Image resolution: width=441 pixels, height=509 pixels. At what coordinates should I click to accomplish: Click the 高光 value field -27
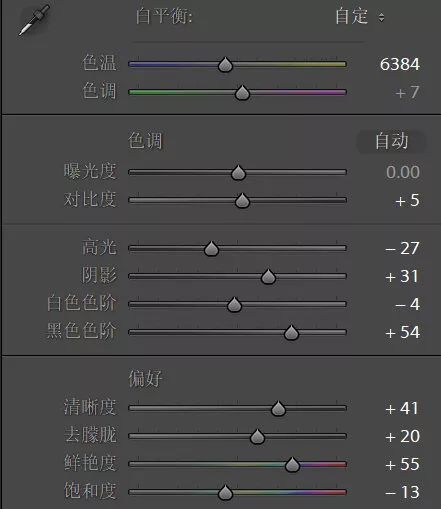pyautogui.click(x=402, y=248)
